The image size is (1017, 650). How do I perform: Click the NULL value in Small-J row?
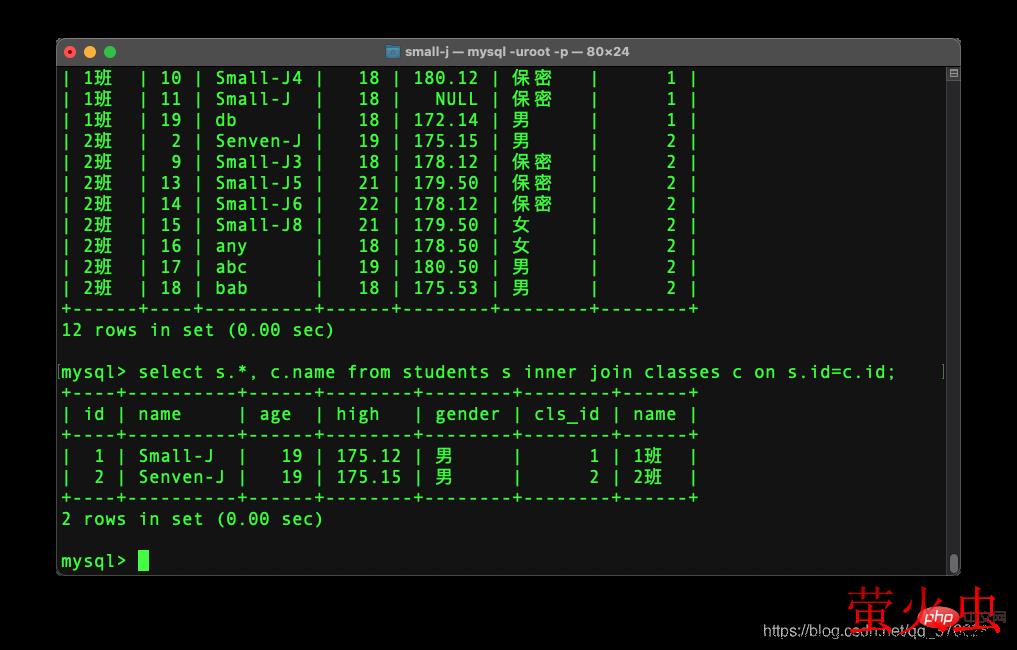[456, 99]
